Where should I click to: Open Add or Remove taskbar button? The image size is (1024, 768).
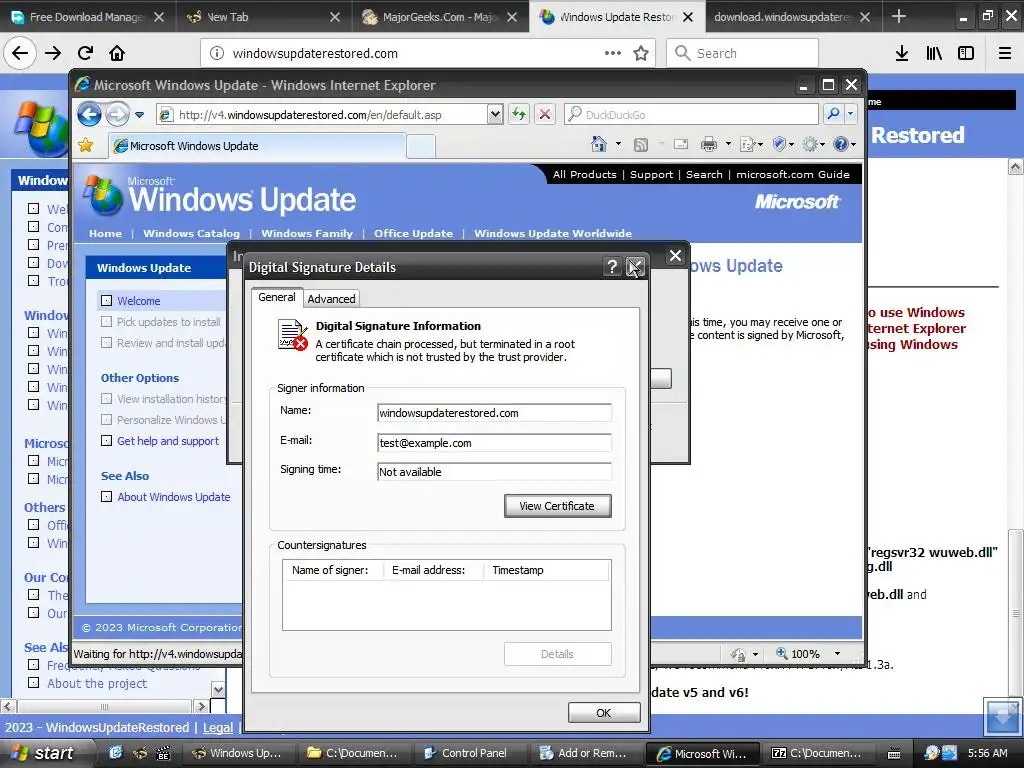click(585, 753)
